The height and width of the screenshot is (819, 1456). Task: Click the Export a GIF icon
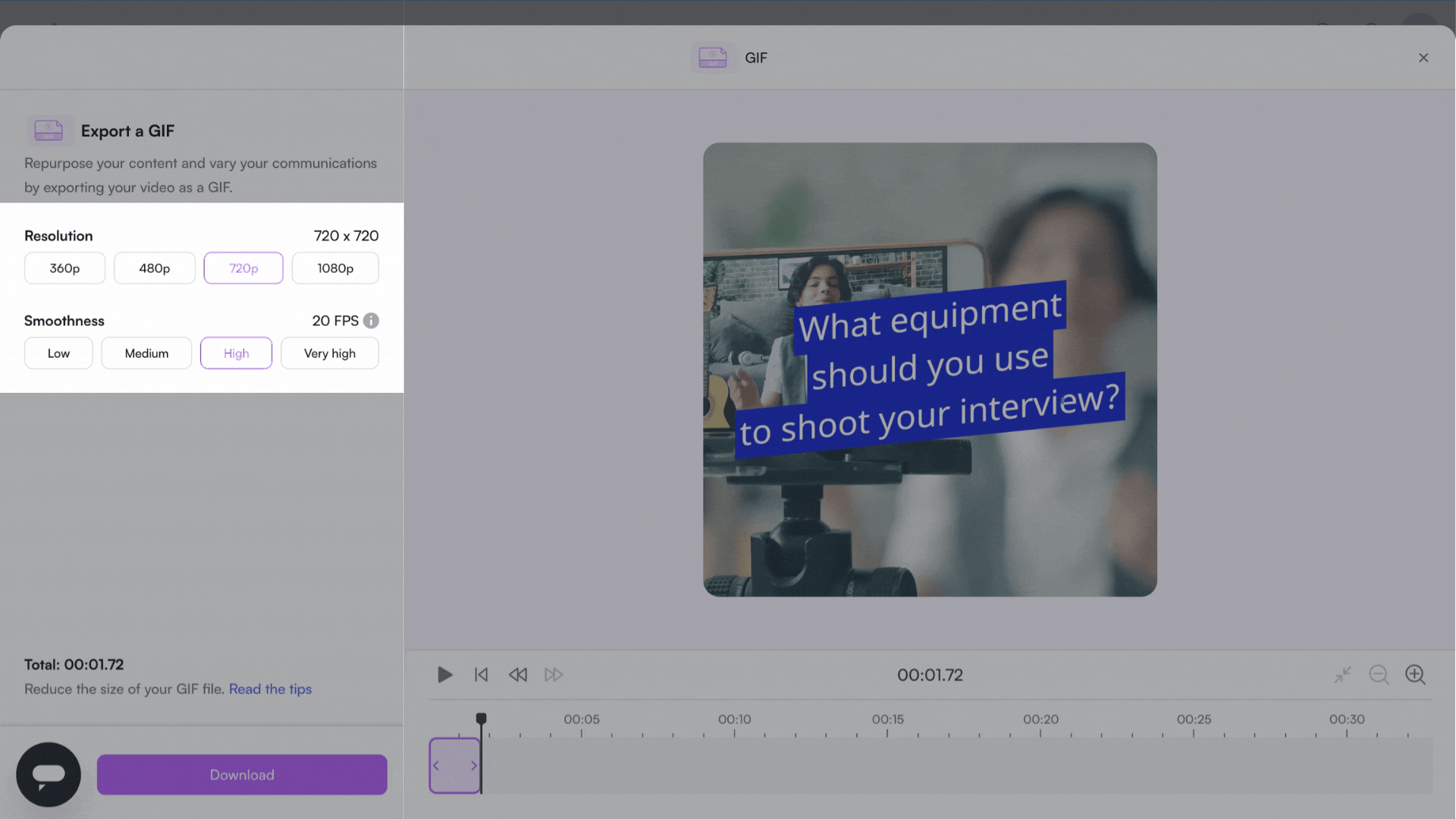coord(49,130)
